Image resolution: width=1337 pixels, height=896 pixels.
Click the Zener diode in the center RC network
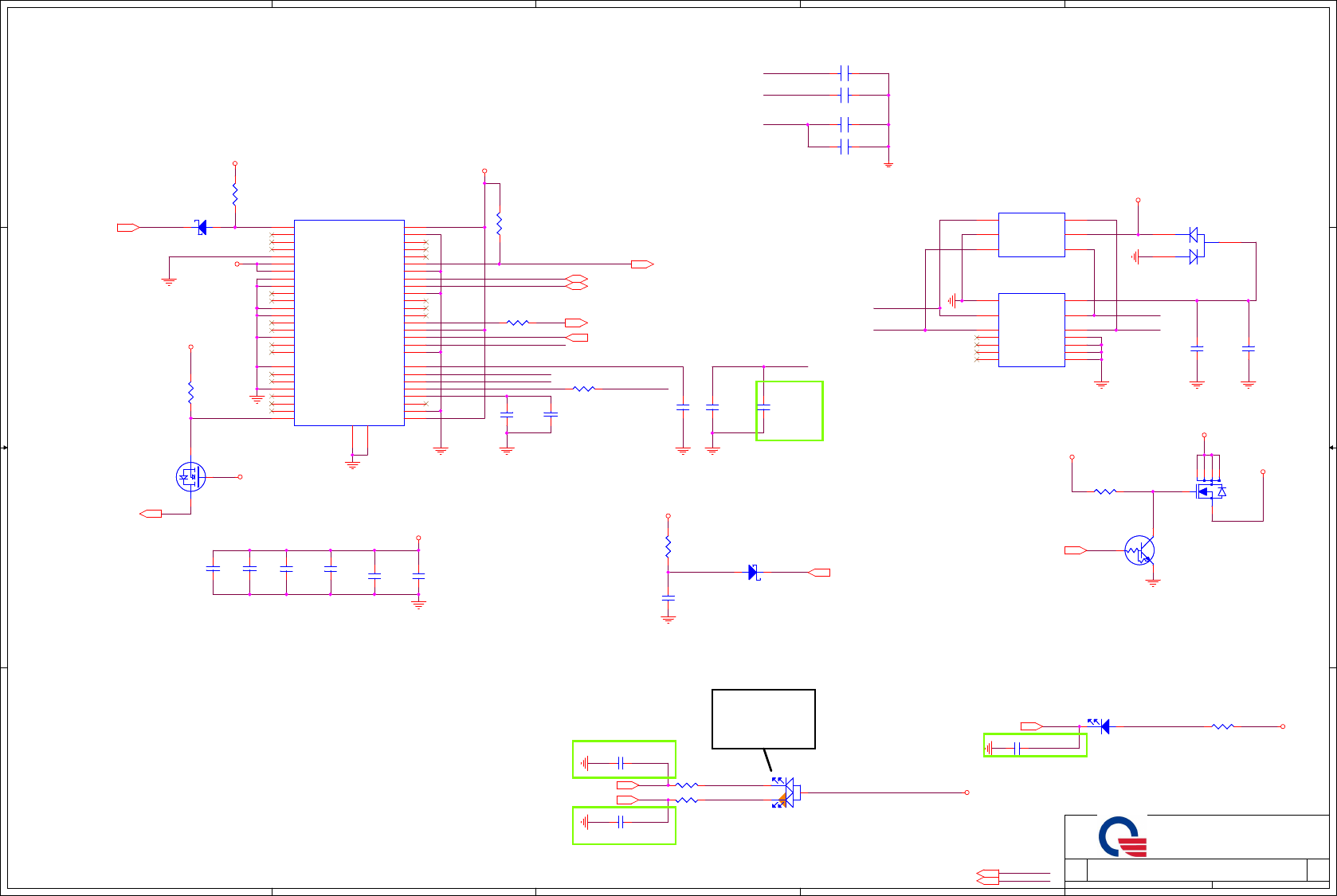754,572
